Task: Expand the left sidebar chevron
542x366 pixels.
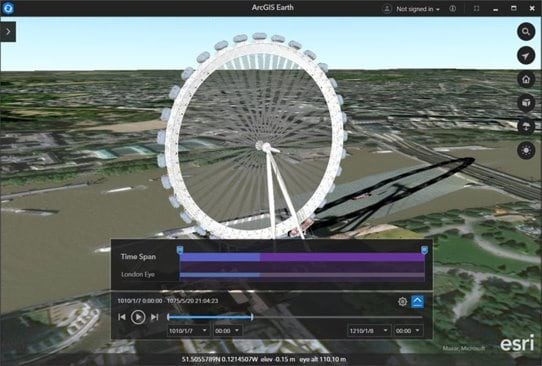Action: point(8,32)
